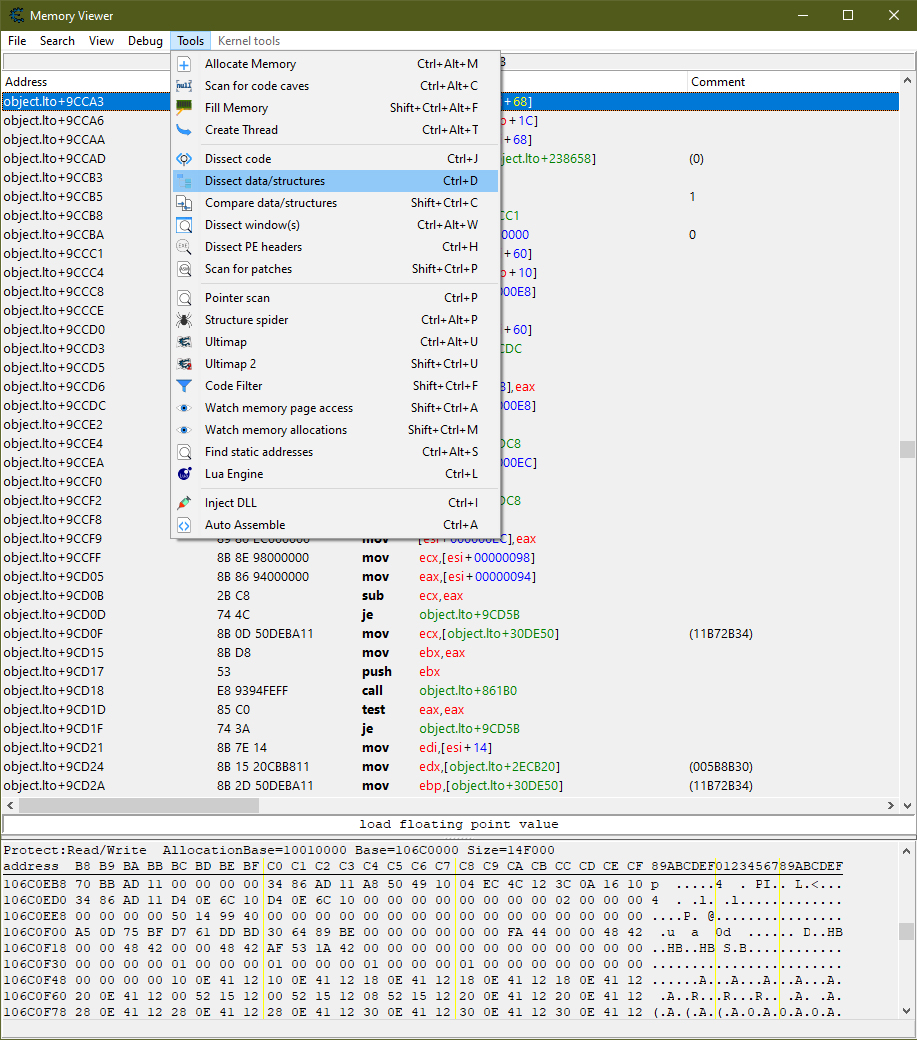This screenshot has width=917, height=1040.
Task: Click the Create Thread arrow icon
Action: [x=184, y=130]
